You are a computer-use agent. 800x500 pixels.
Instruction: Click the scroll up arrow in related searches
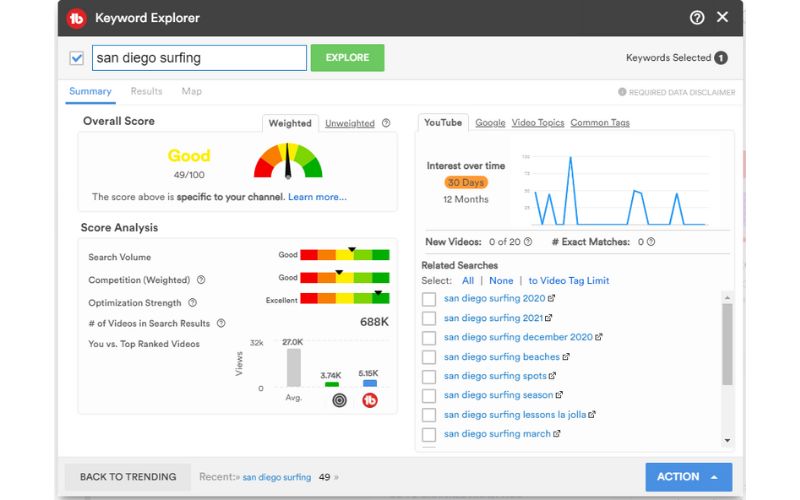(727, 297)
